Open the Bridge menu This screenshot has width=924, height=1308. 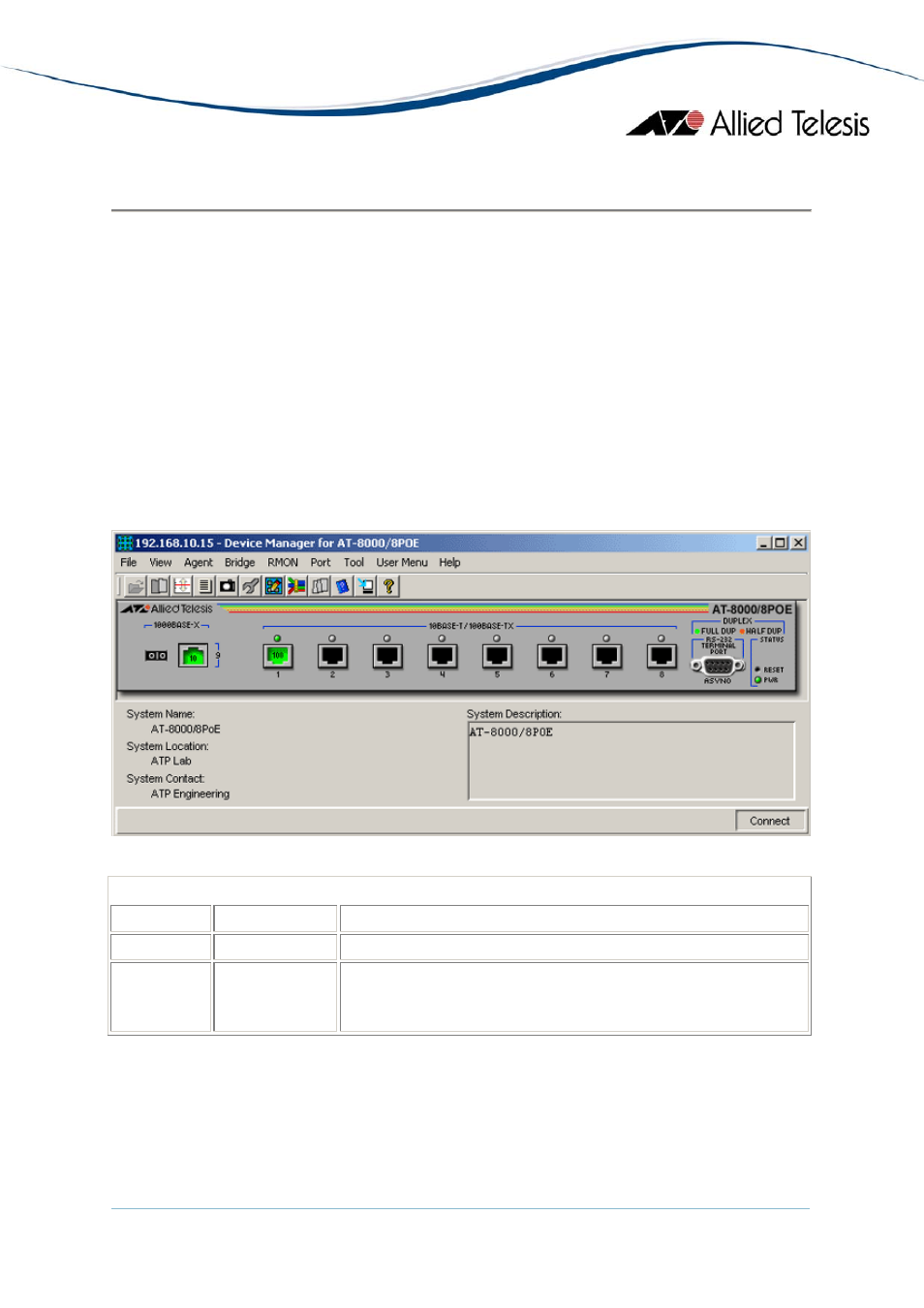[240, 562]
